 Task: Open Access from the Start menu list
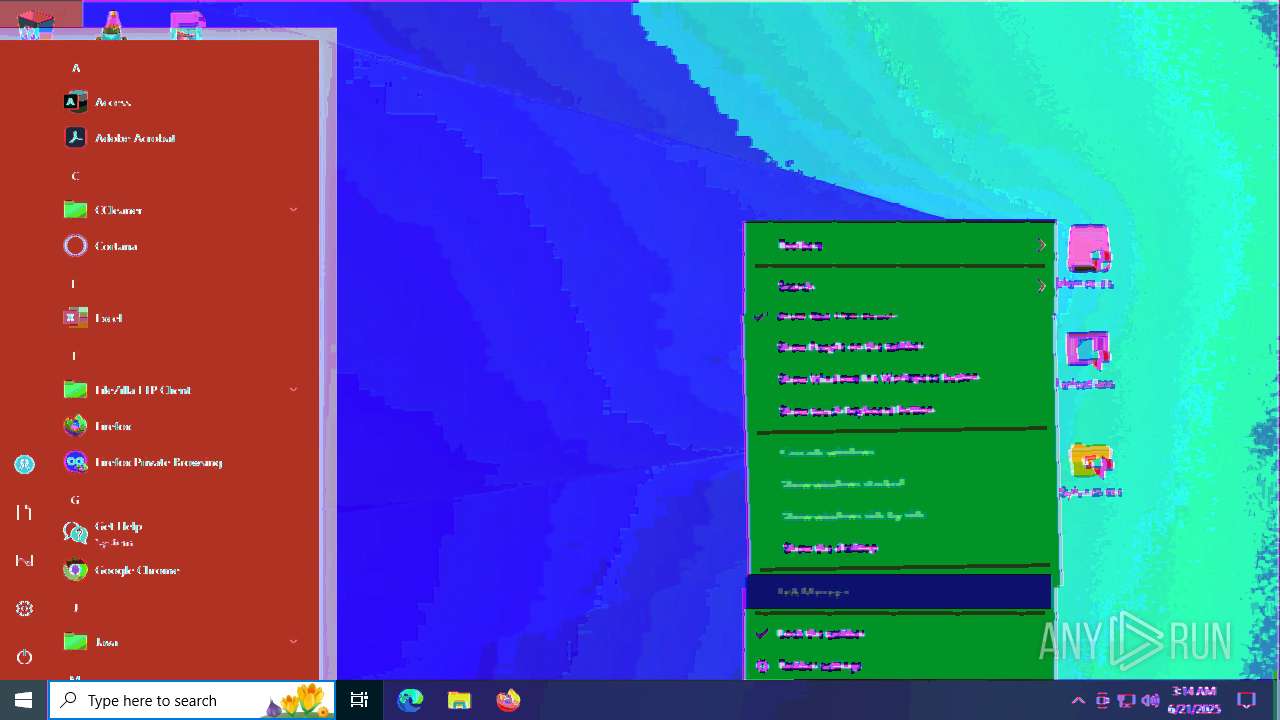pyautogui.click(x=180, y=102)
